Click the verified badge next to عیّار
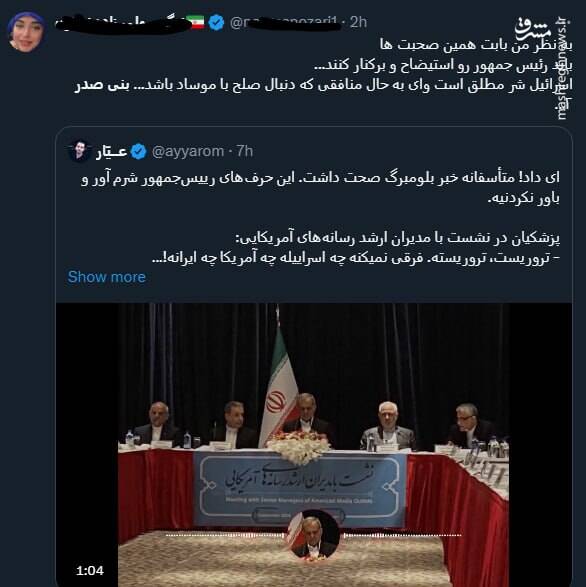 click(138, 152)
